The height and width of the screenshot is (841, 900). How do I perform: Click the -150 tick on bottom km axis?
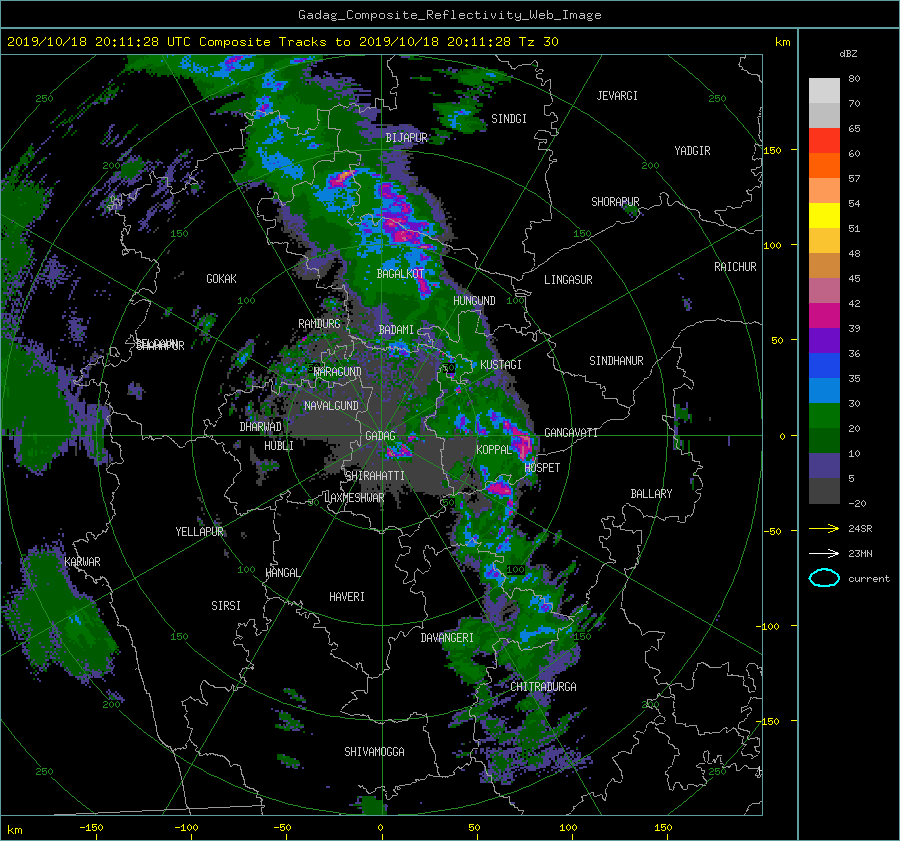pos(91,827)
